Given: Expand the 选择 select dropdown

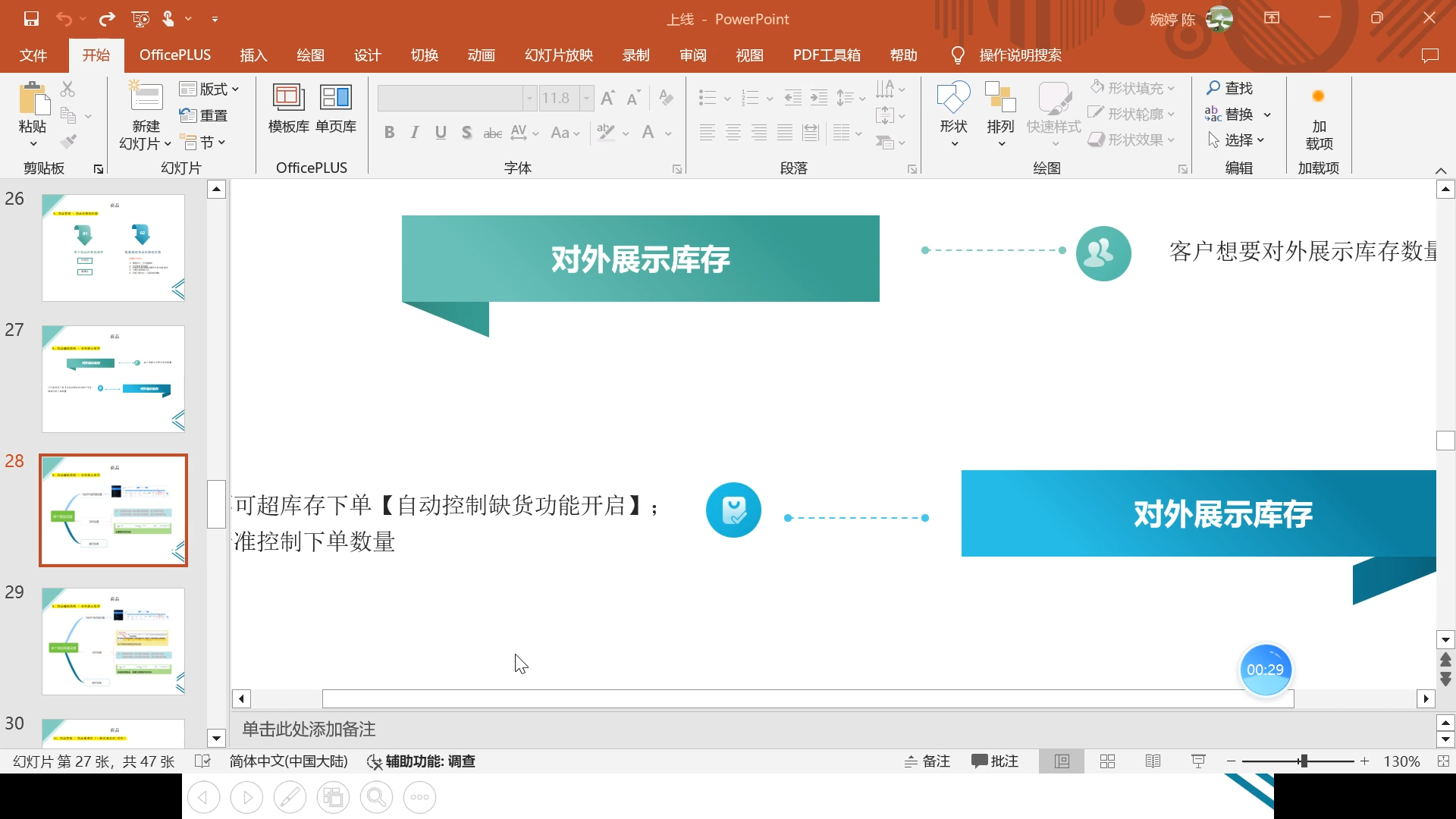Looking at the screenshot, I should pyautogui.click(x=1236, y=140).
